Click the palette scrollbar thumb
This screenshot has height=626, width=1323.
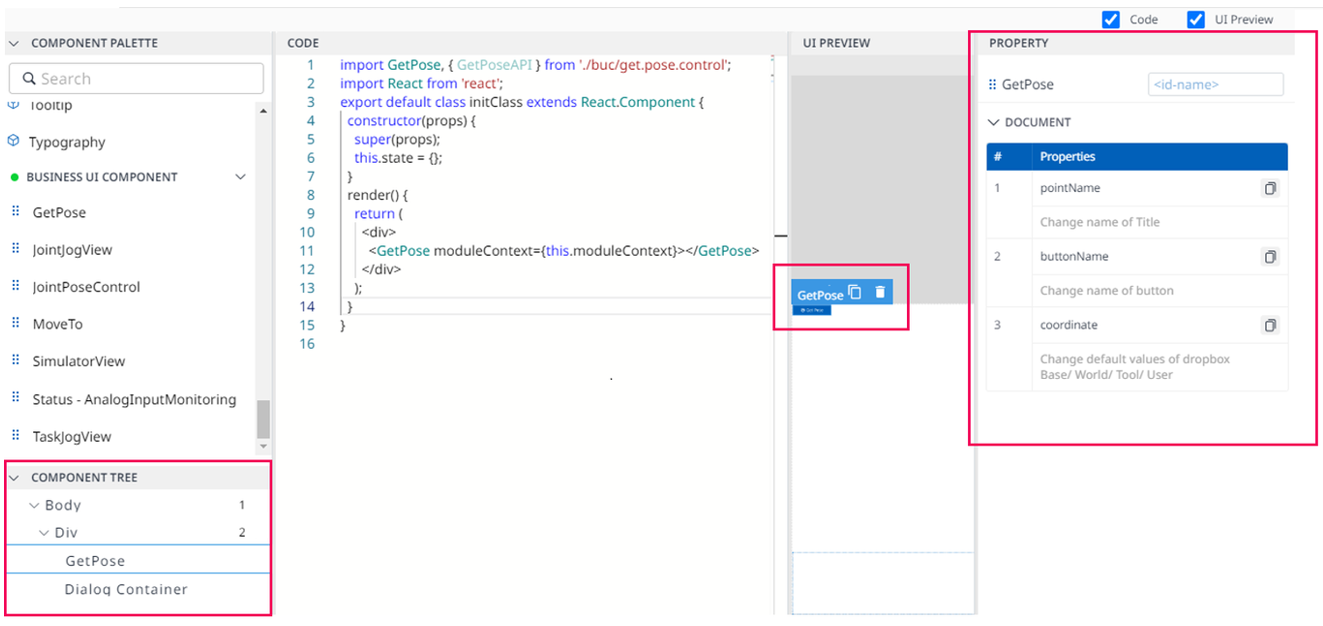point(263,419)
